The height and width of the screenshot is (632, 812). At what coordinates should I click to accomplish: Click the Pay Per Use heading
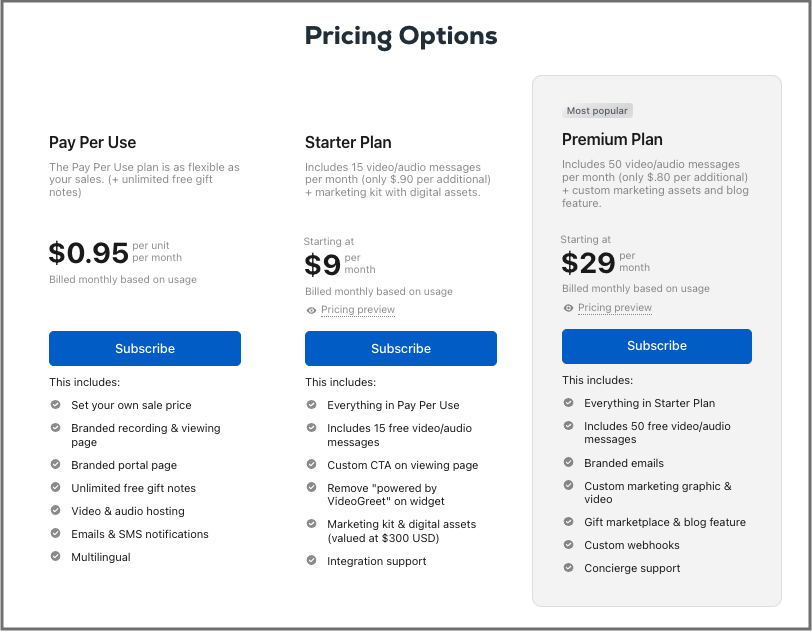point(93,142)
